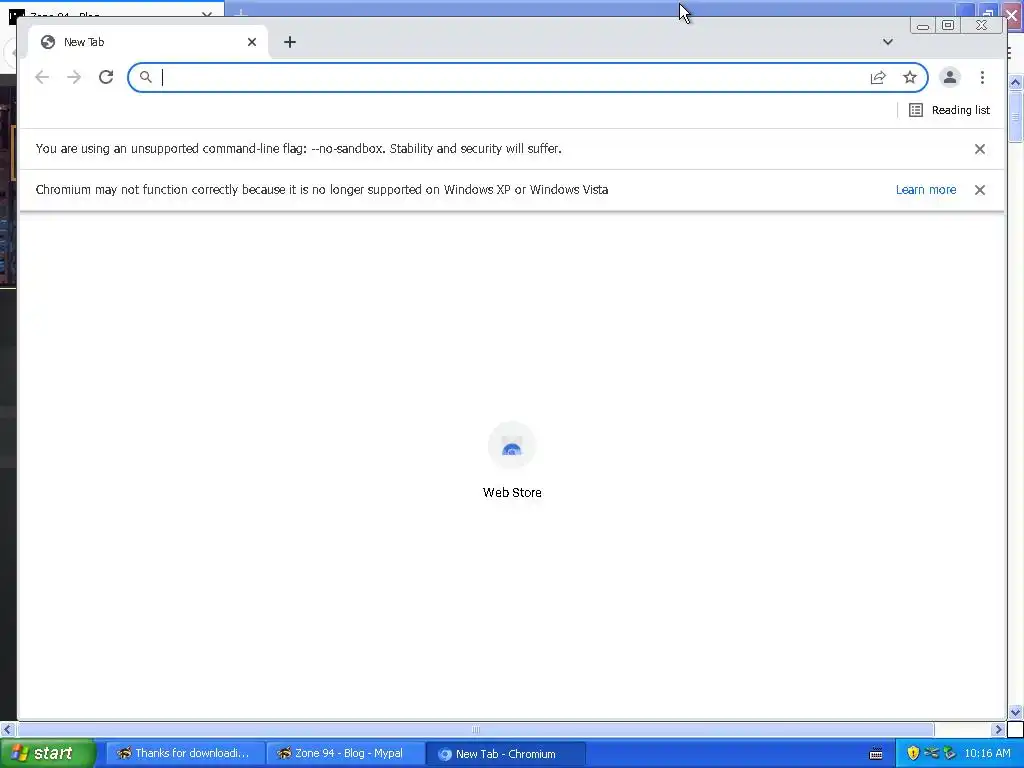The width and height of the screenshot is (1024, 768).
Task: Close the New Tab tab
Action: click(251, 42)
